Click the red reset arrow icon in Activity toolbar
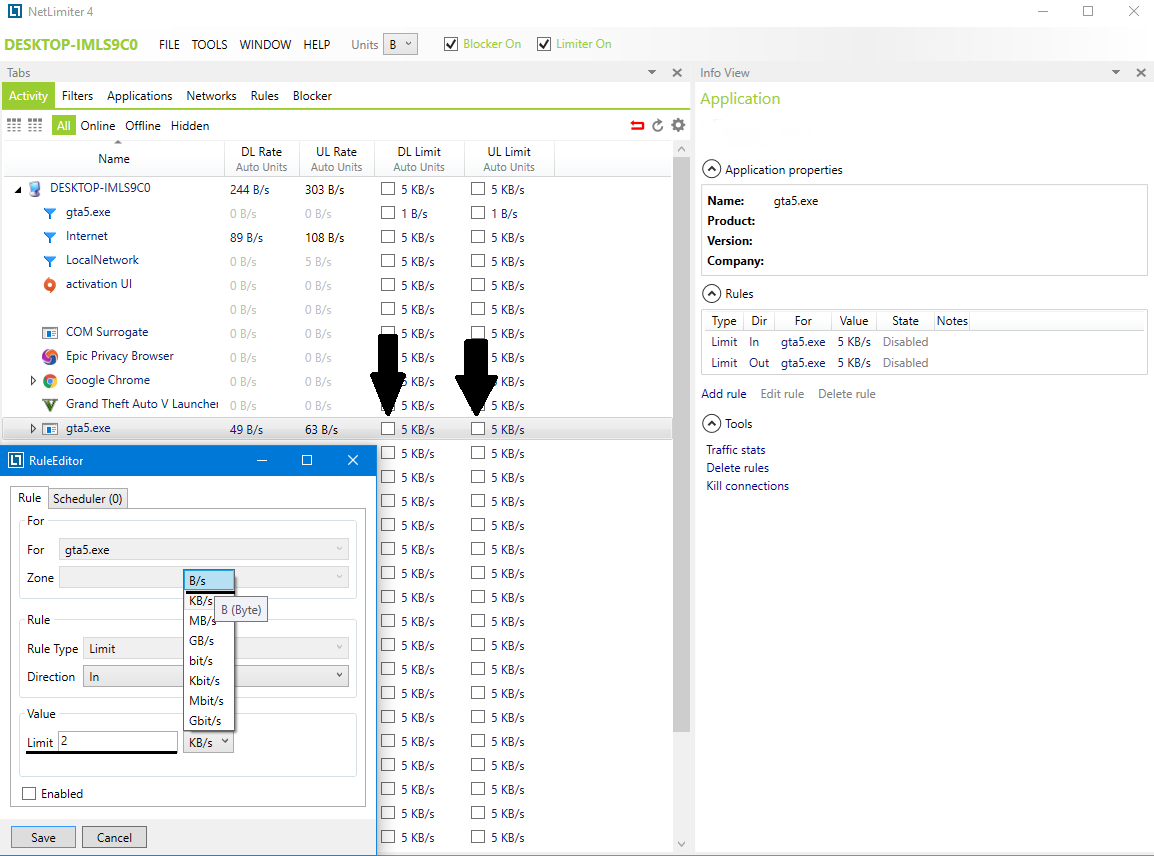1154x856 pixels. tap(637, 126)
